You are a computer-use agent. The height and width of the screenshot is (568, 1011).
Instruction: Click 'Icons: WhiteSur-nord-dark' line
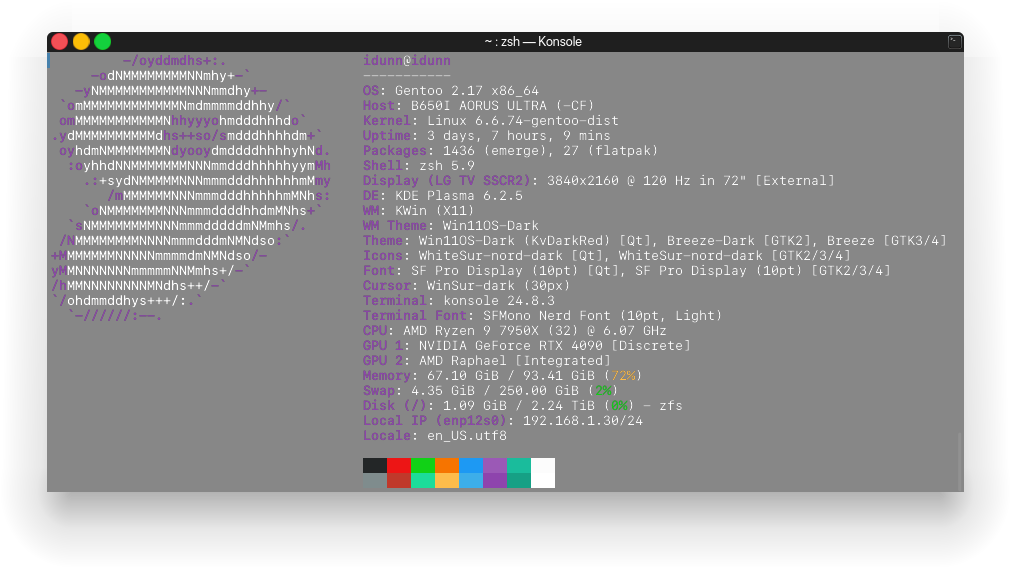coord(607,255)
